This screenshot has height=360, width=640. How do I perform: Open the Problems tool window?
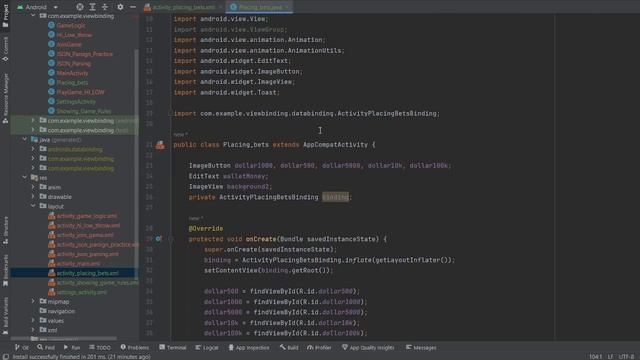pos(135,347)
